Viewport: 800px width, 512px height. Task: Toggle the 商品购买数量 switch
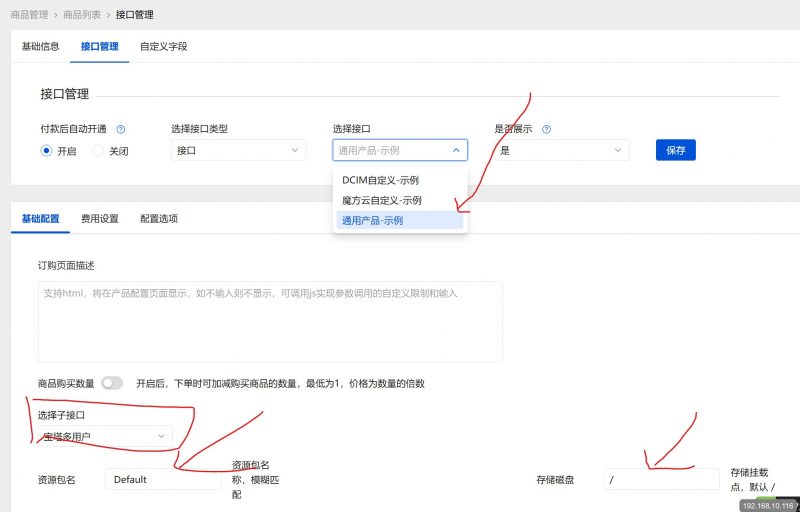(x=112, y=383)
